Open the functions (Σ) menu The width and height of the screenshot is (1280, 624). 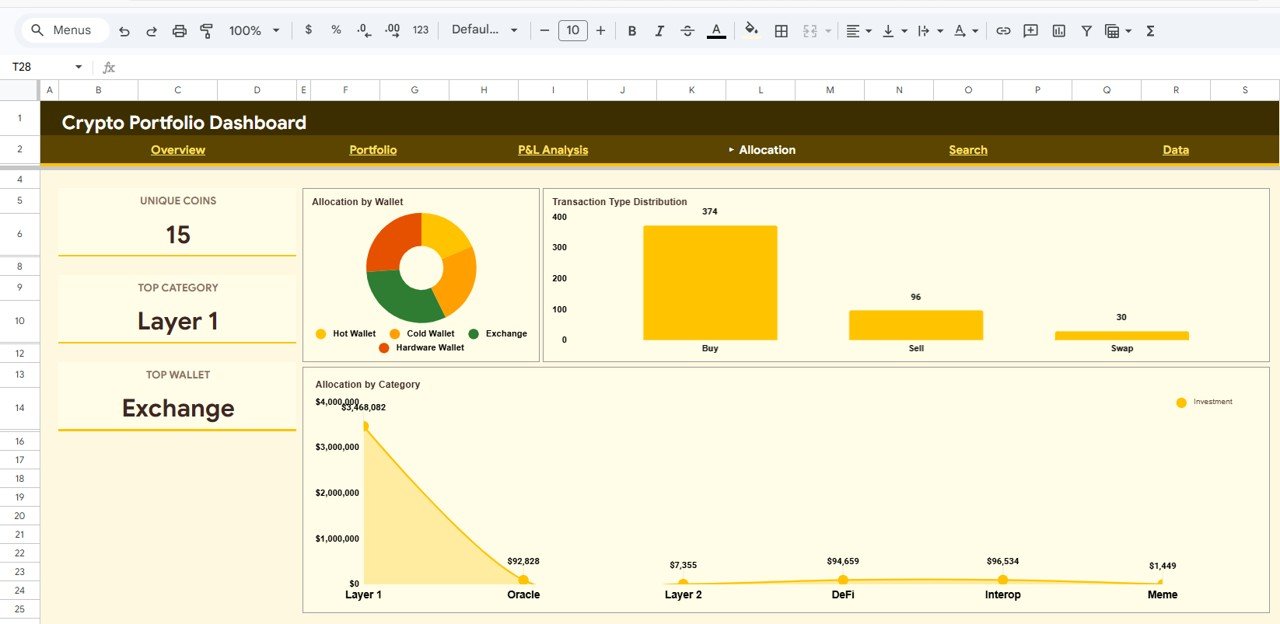point(1150,30)
